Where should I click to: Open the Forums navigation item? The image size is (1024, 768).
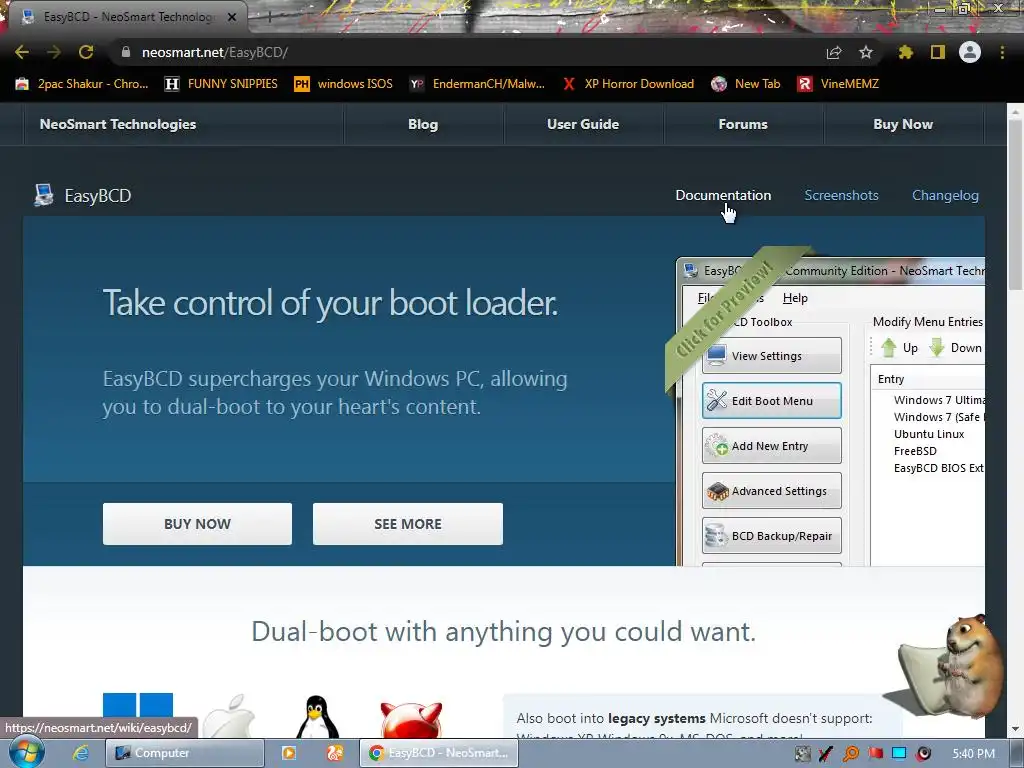(743, 124)
